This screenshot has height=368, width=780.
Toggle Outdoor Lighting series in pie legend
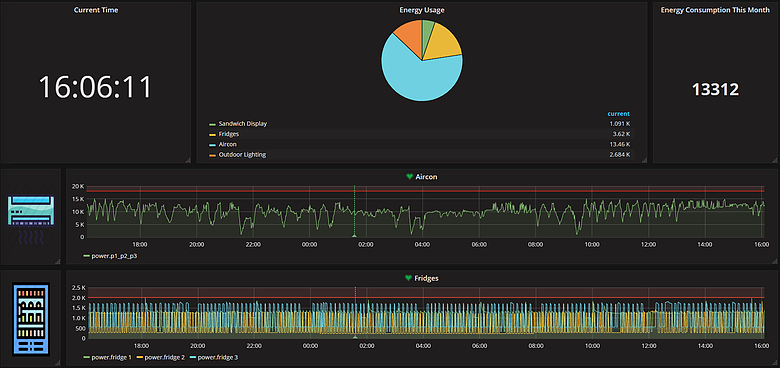tap(242, 155)
